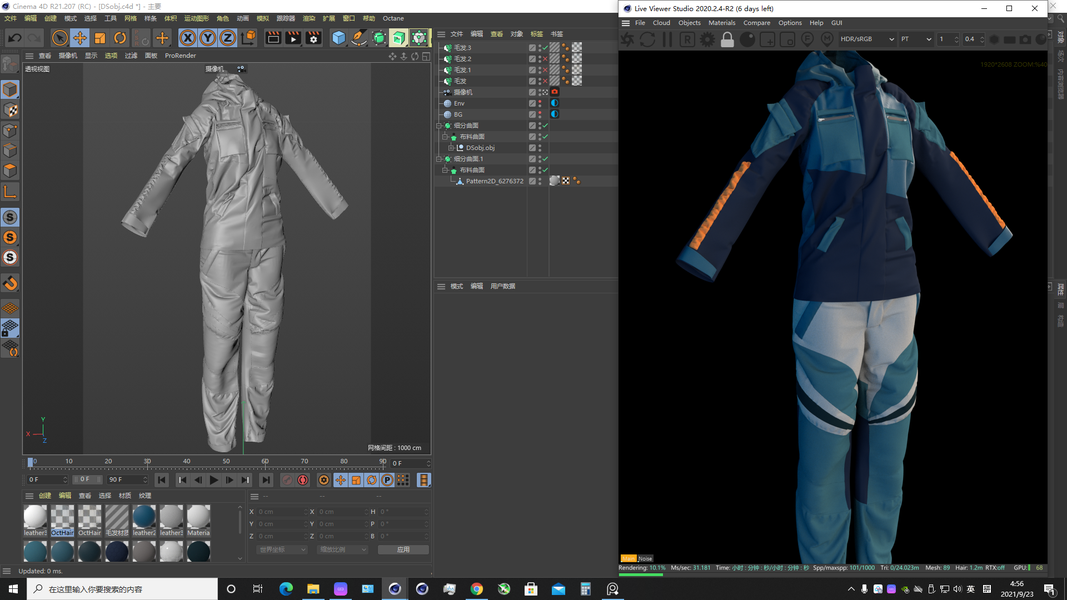
Task: Open Objects menu in Live Viewer
Action: (x=689, y=23)
